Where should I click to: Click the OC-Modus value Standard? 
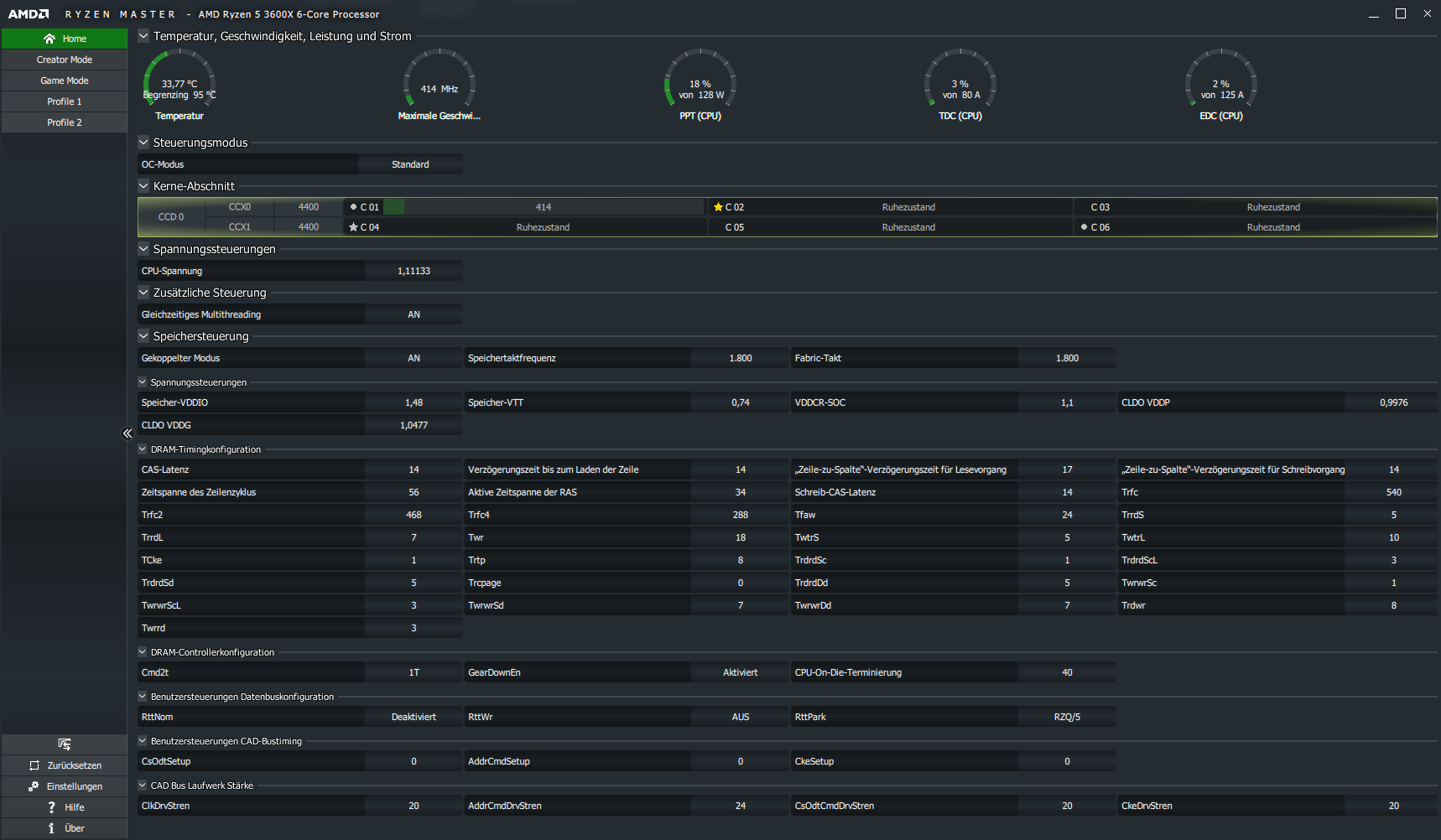tap(410, 164)
